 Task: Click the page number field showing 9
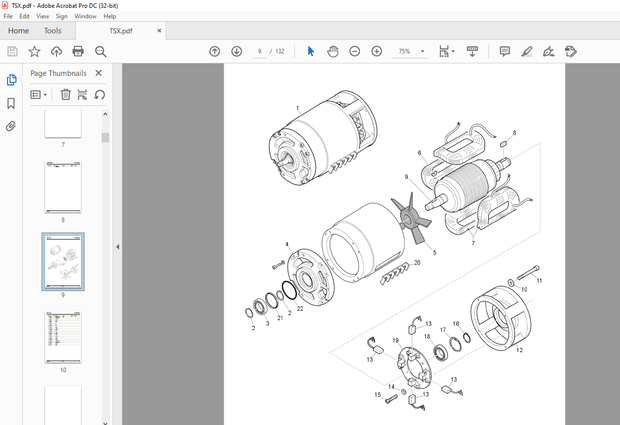pyautogui.click(x=259, y=51)
